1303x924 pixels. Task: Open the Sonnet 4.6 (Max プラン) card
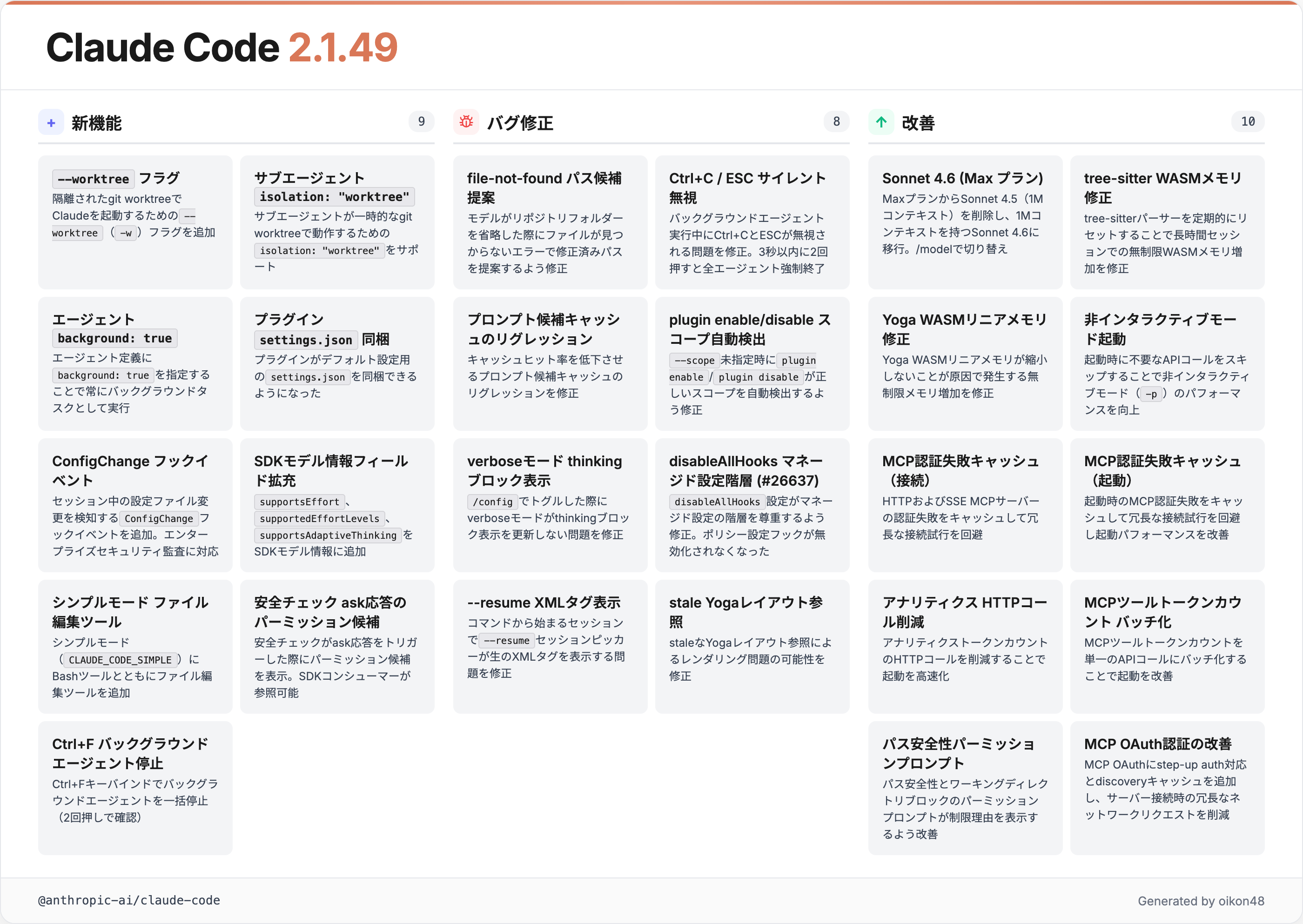tap(965, 222)
